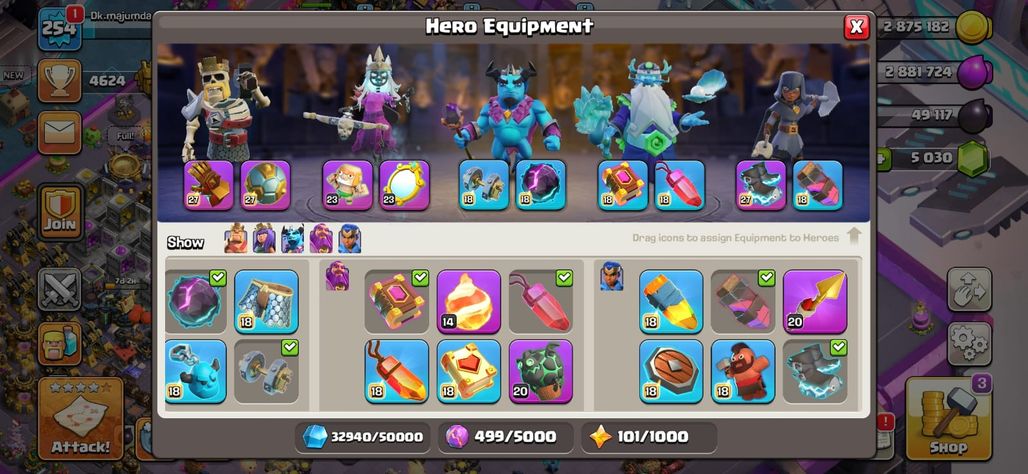The width and height of the screenshot is (1028, 474).
Task: Select the Rocket Spear level 20 equipment
Action: pyautogui.click(x=815, y=302)
